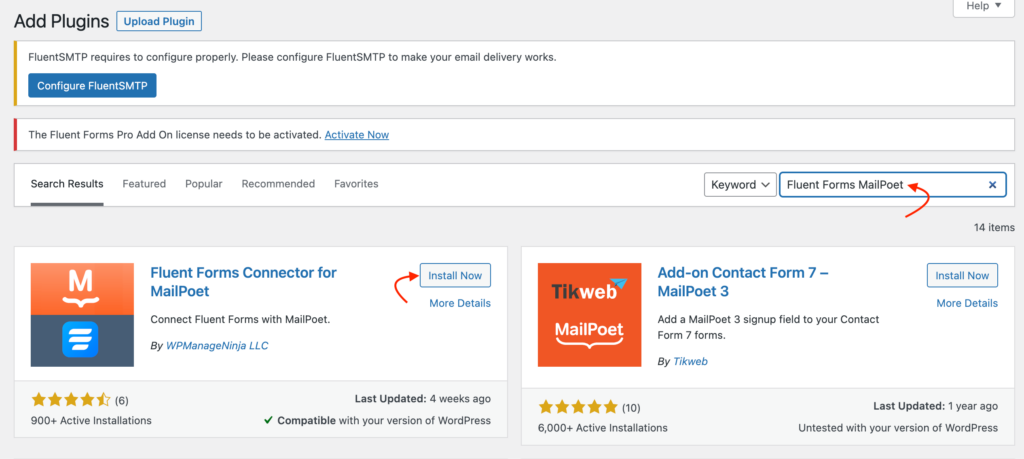This screenshot has height=459, width=1024.
Task: Click "Last Updated: 4 weeks ago" text
Action: coord(423,398)
